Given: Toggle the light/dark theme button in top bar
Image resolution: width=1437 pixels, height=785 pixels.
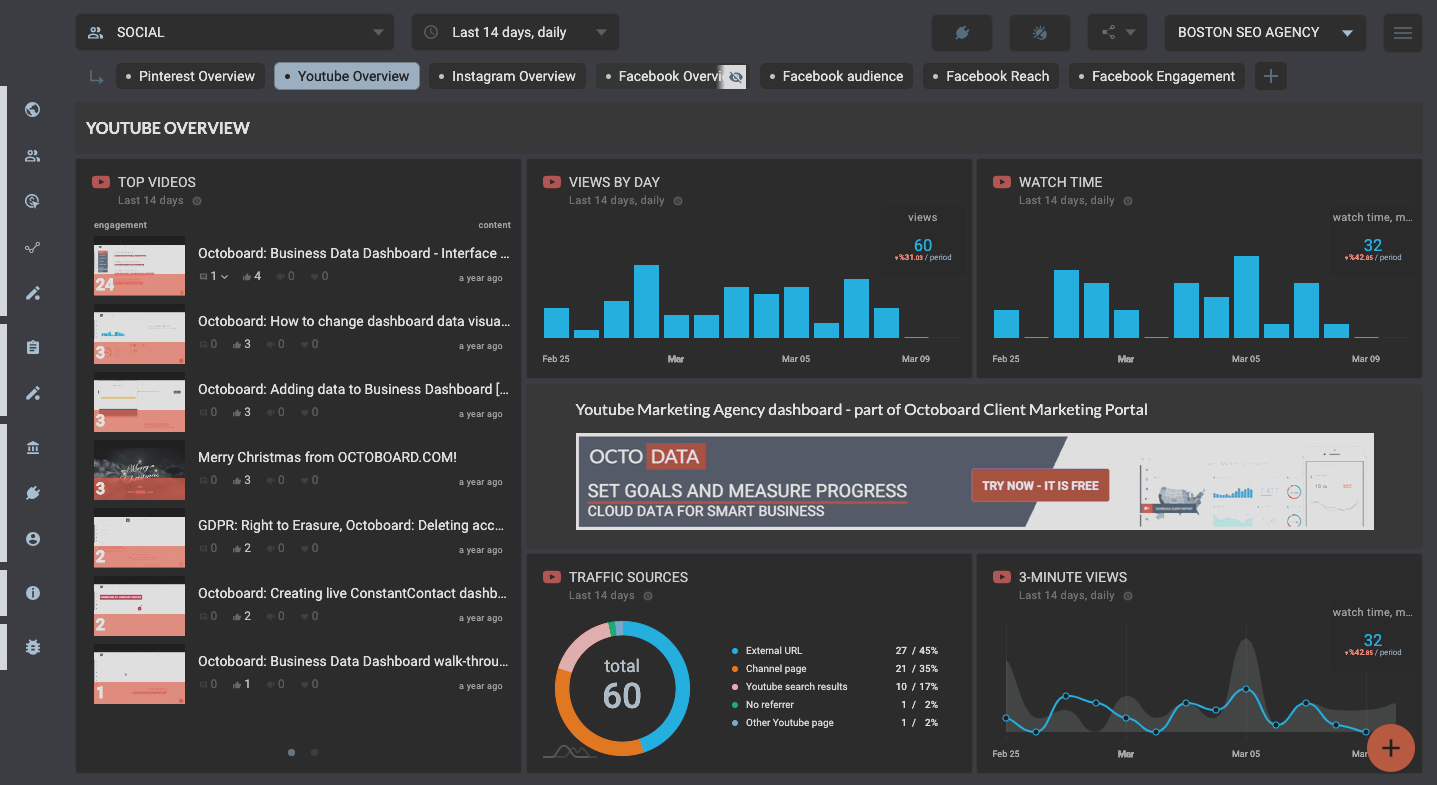Looking at the screenshot, I should click(x=1039, y=32).
